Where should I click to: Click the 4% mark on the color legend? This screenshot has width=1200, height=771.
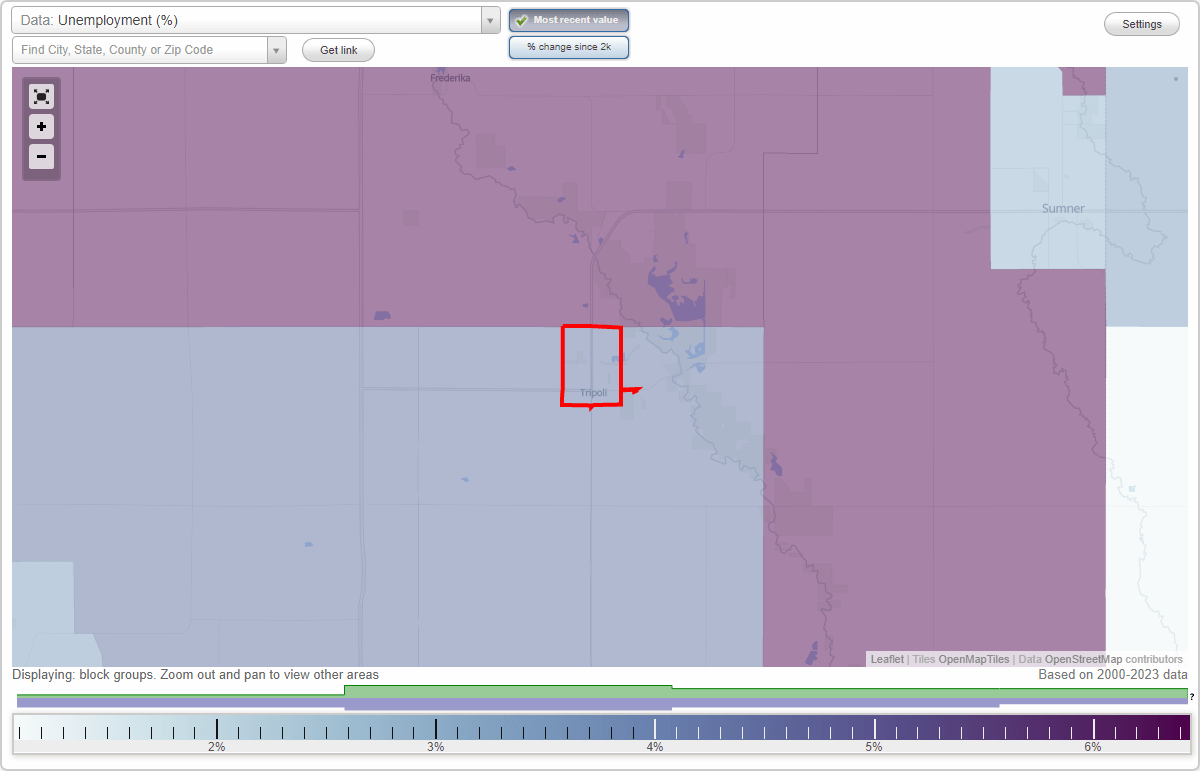point(655,729)
